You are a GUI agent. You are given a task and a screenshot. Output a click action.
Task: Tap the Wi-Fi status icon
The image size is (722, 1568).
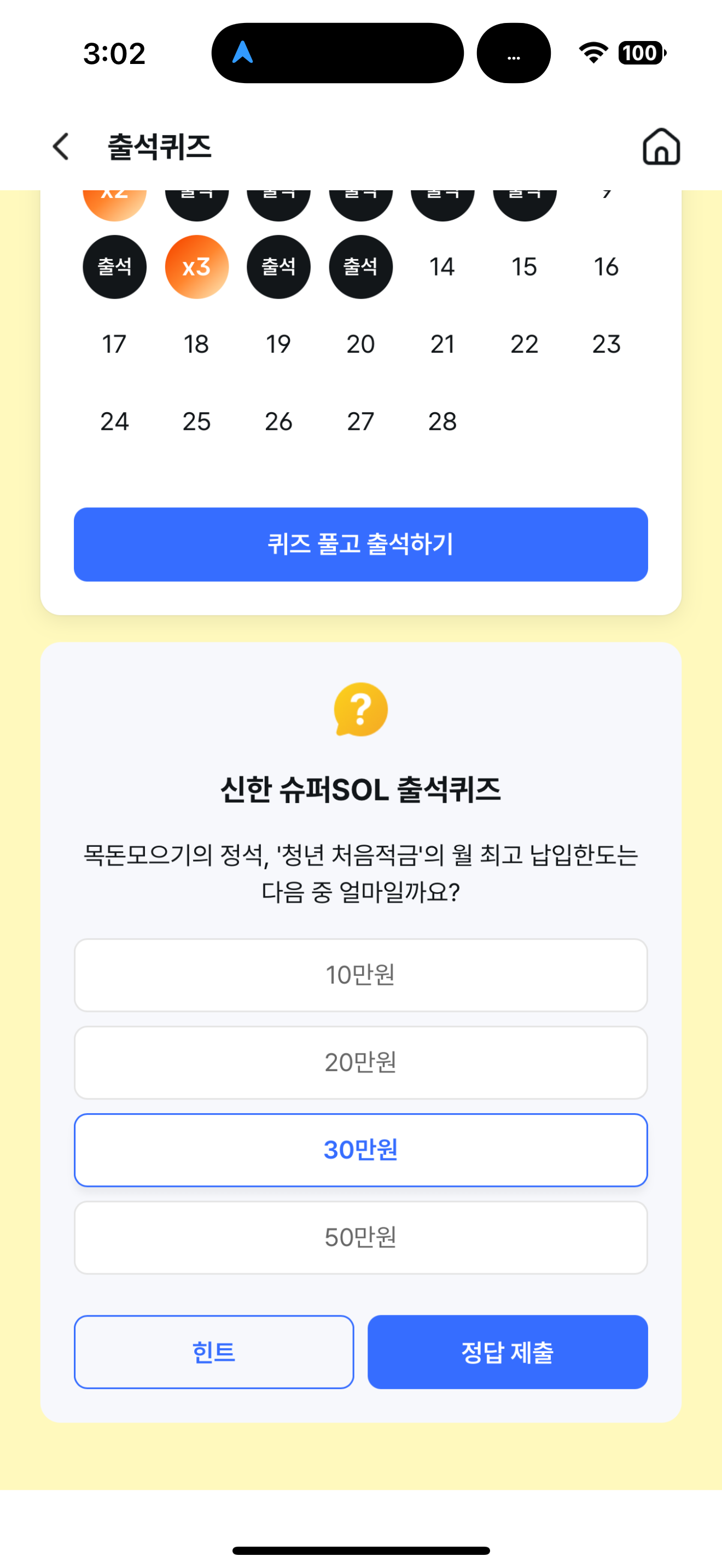coord(593,52)
